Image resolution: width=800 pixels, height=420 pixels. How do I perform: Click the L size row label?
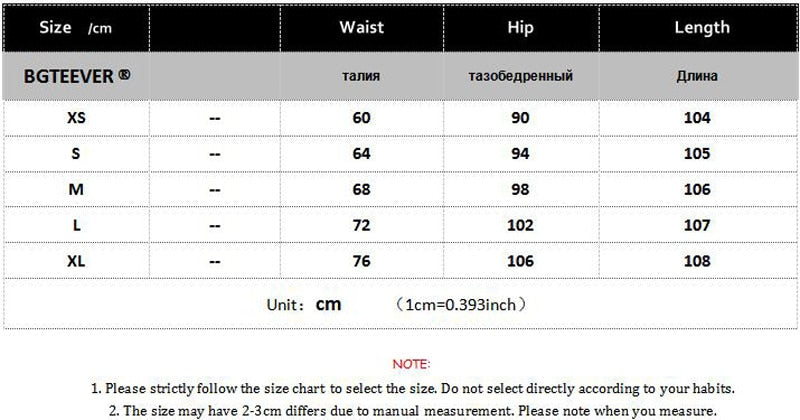76,226
